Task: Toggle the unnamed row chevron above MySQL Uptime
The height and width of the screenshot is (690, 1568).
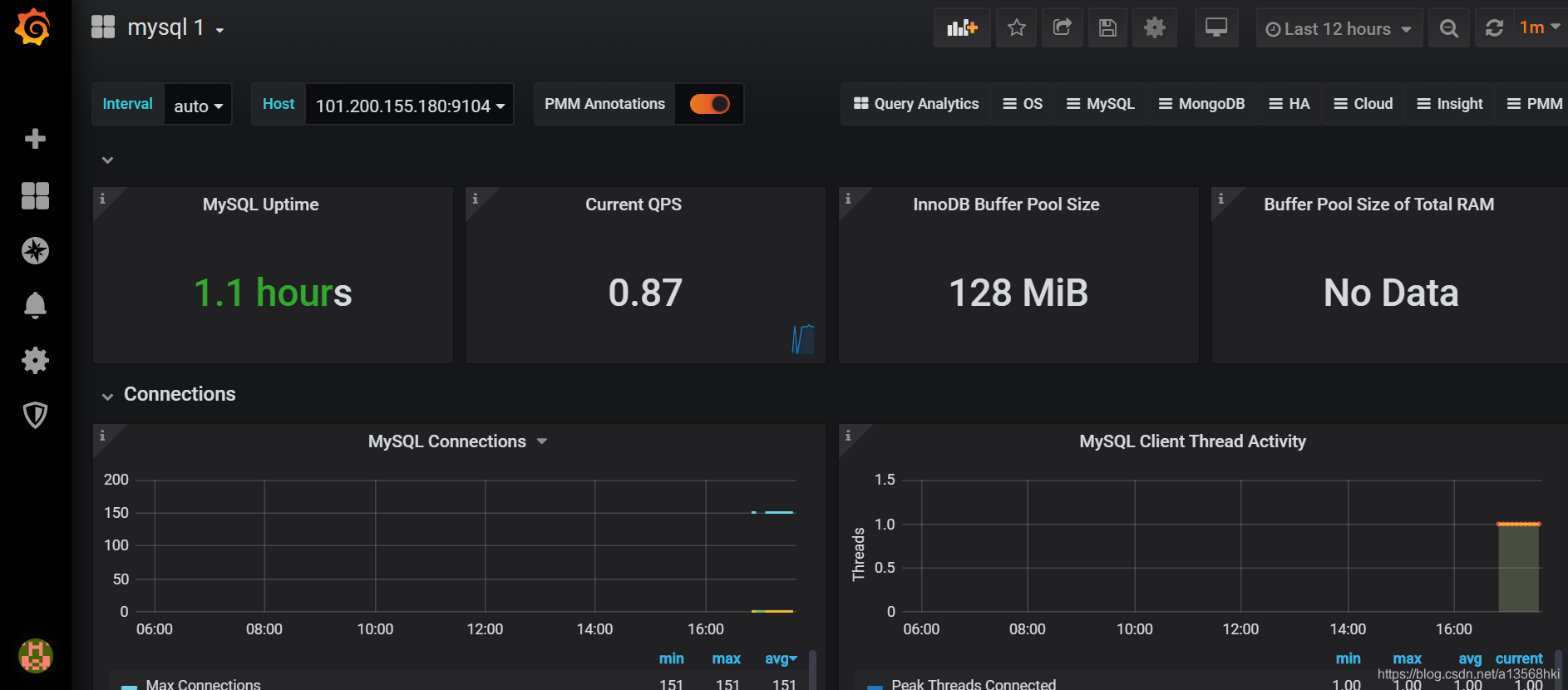Action: click(107, 160)
